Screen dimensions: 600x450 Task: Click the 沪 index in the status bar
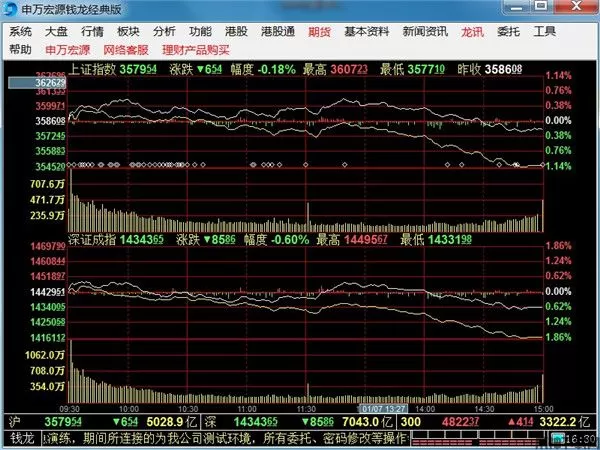14,422
